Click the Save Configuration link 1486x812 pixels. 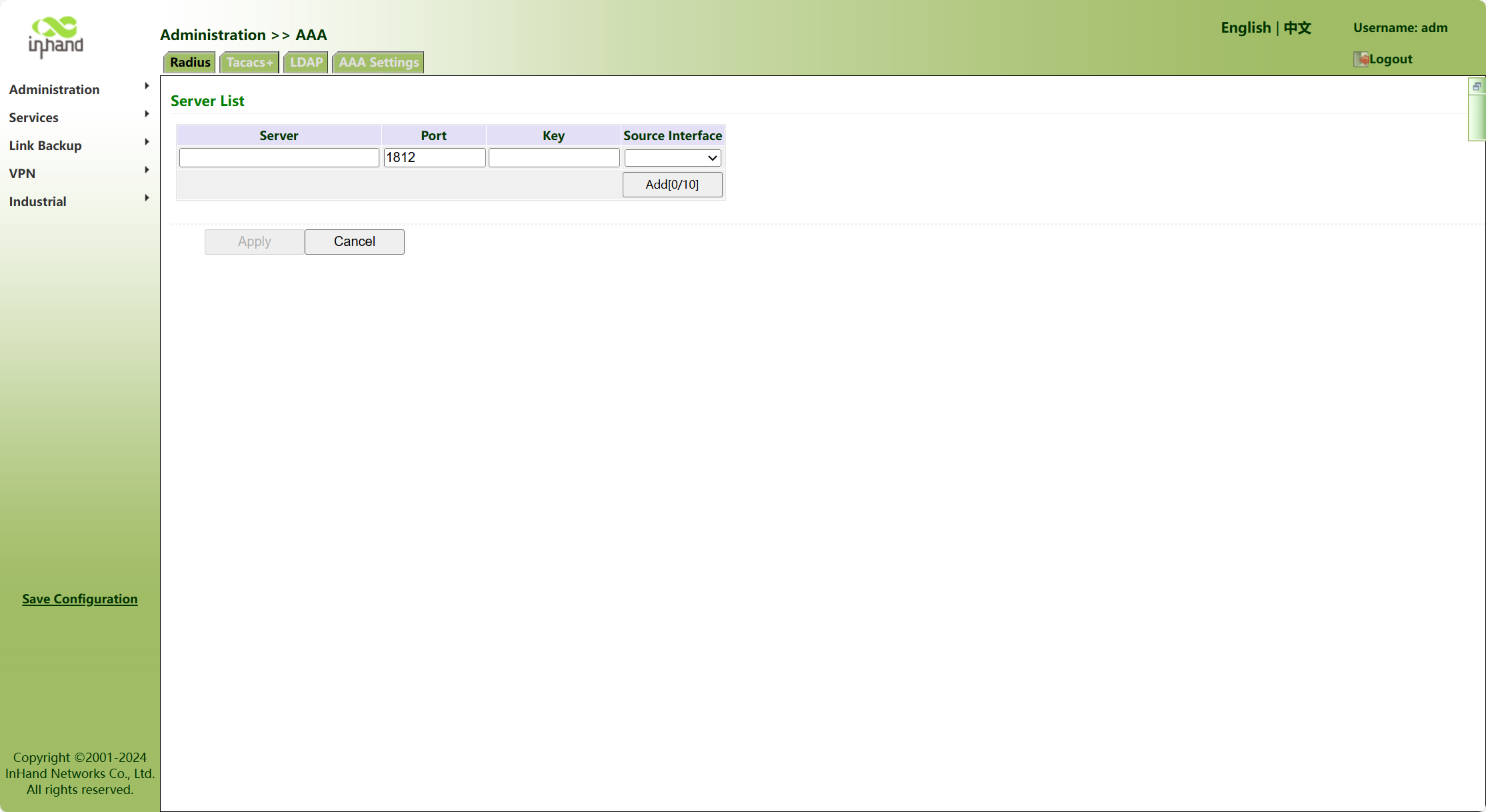80,599
